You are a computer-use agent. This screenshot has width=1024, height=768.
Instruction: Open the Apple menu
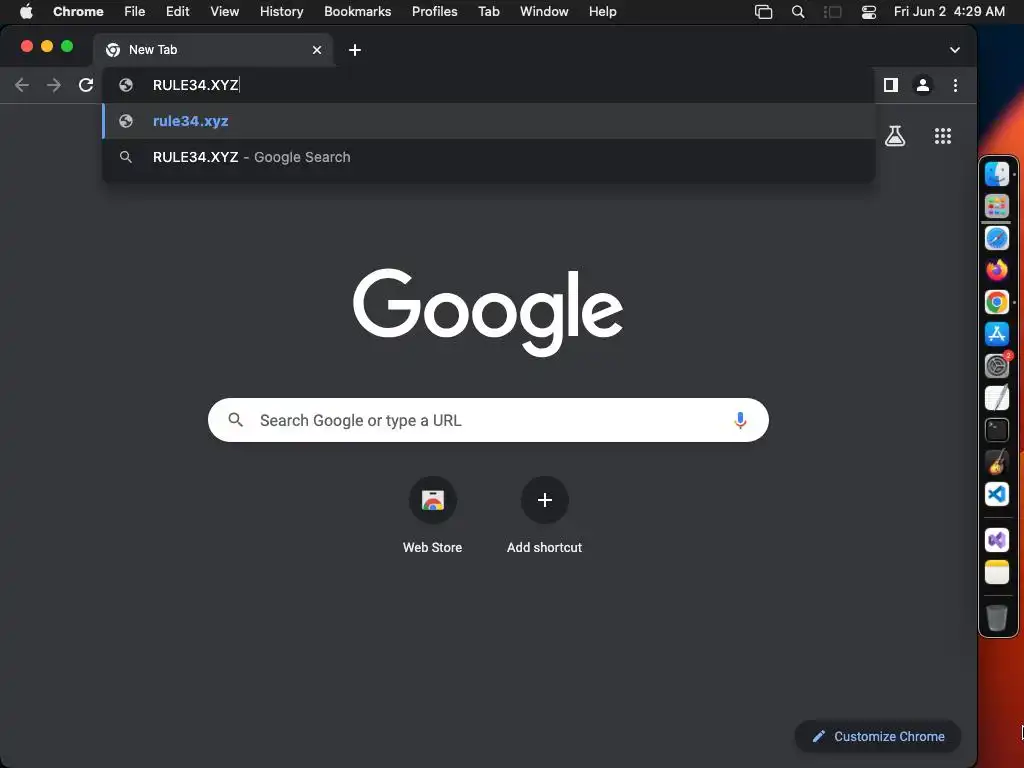pyautogui.click(x=26, y=11)
